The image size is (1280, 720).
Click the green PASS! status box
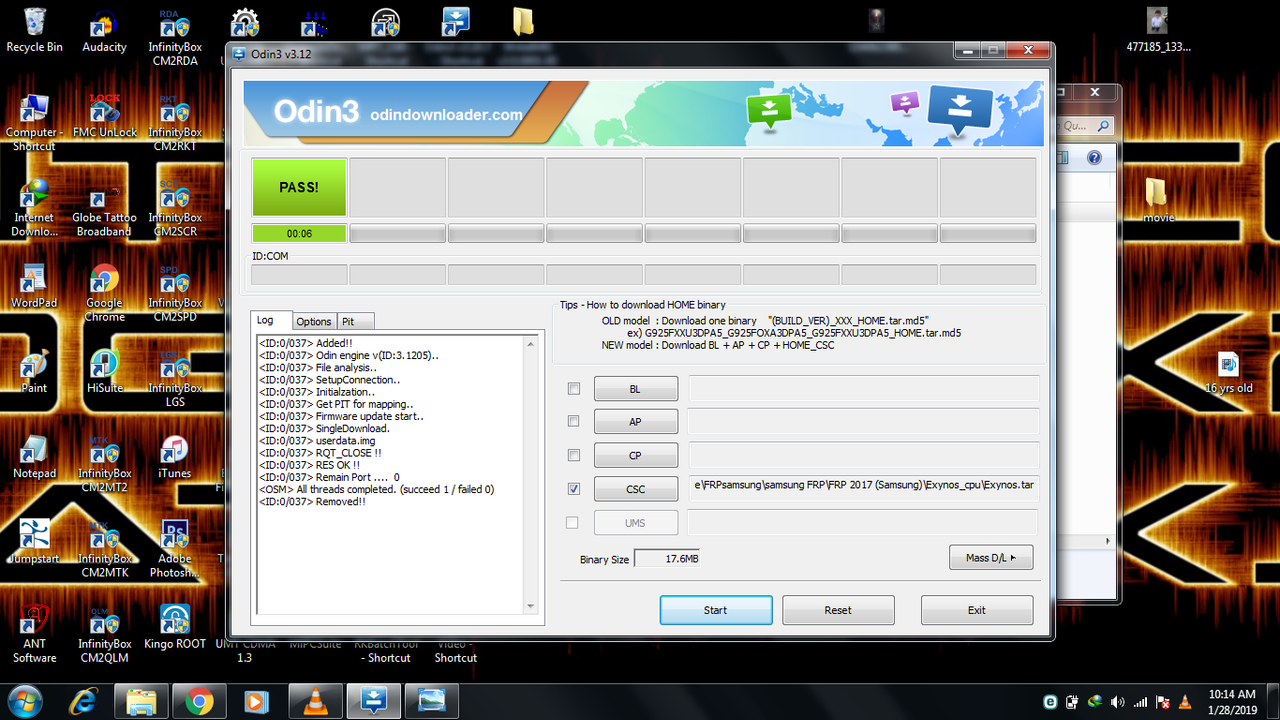coord(299,187)
